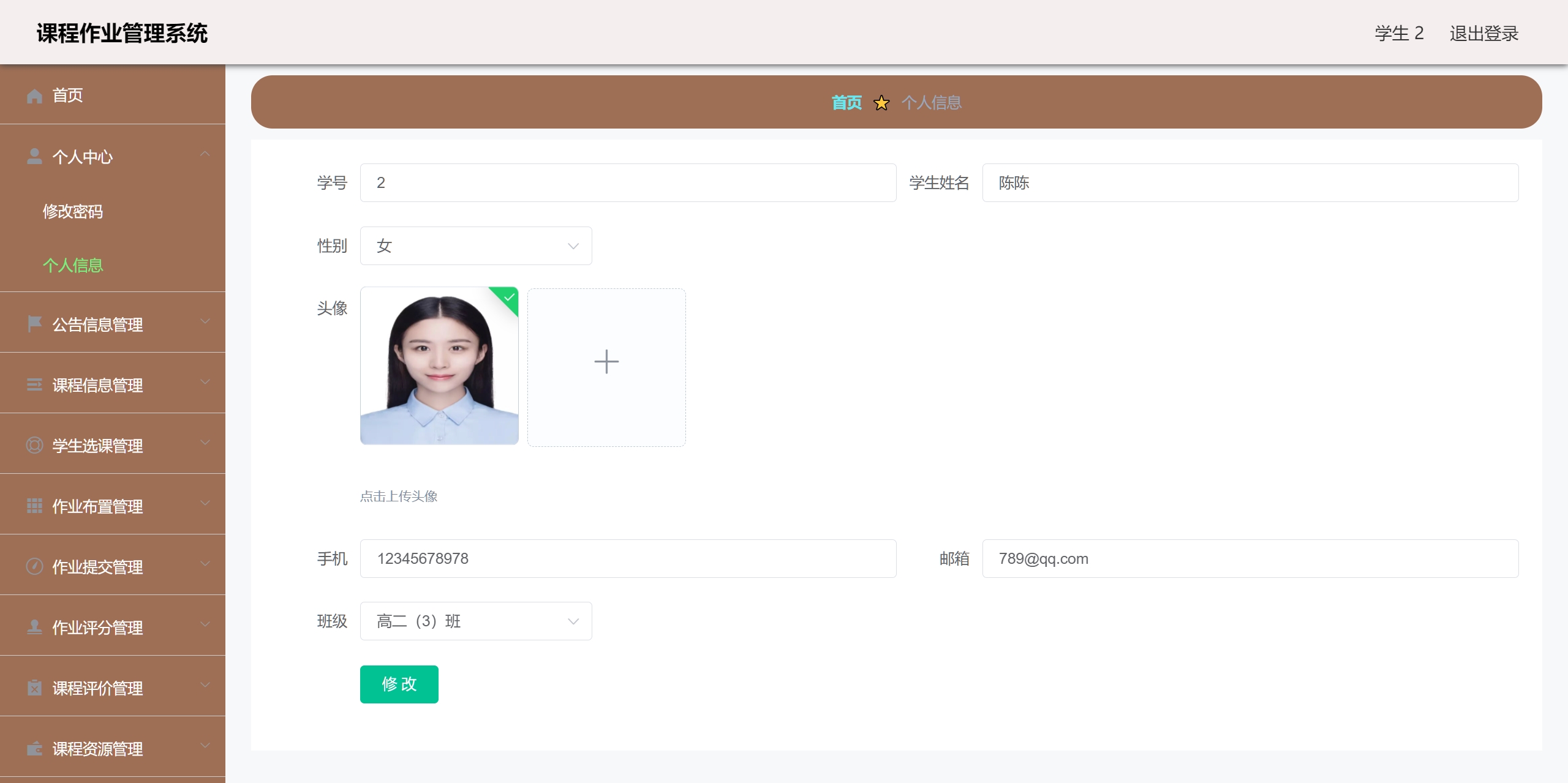Select 个人信息 submenu item

click(x=113, y=265)
